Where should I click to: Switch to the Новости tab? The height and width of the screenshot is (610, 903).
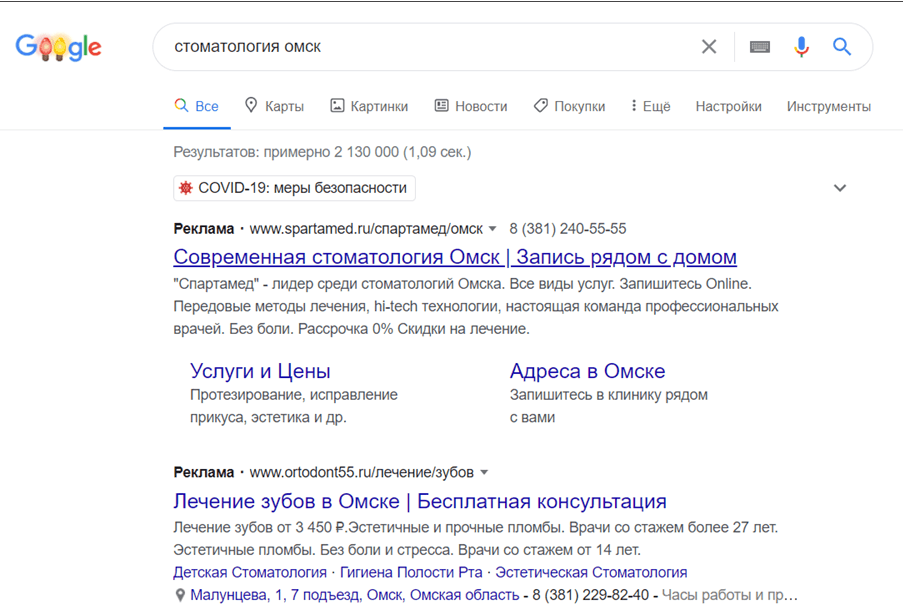tap(471, 106)
